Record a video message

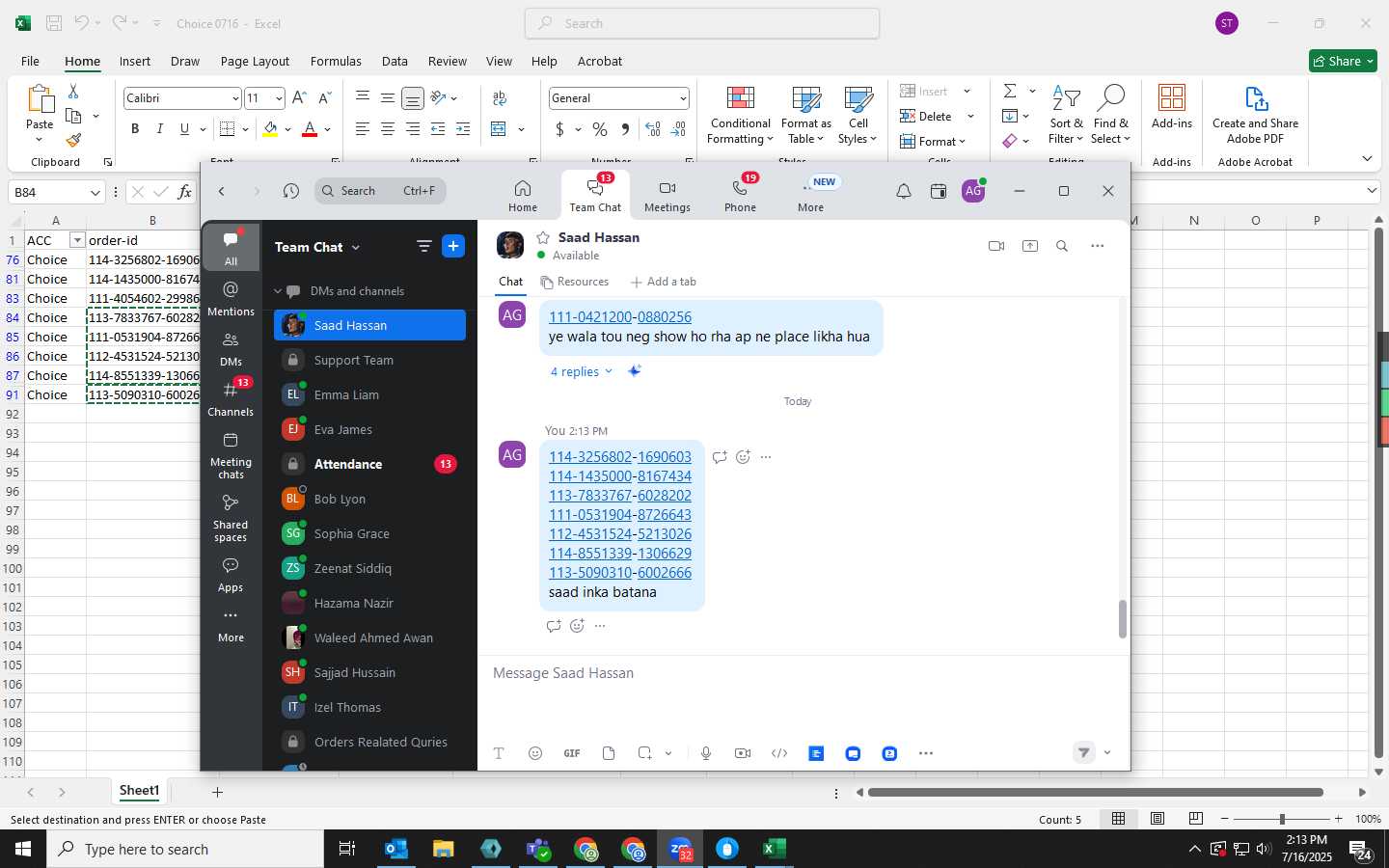[x=743, y=753]
